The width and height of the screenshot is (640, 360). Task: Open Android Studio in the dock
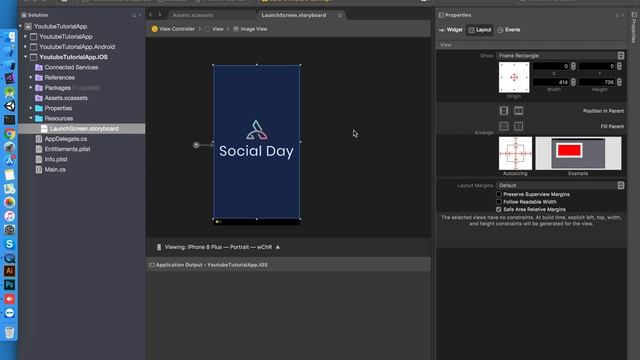9,92
